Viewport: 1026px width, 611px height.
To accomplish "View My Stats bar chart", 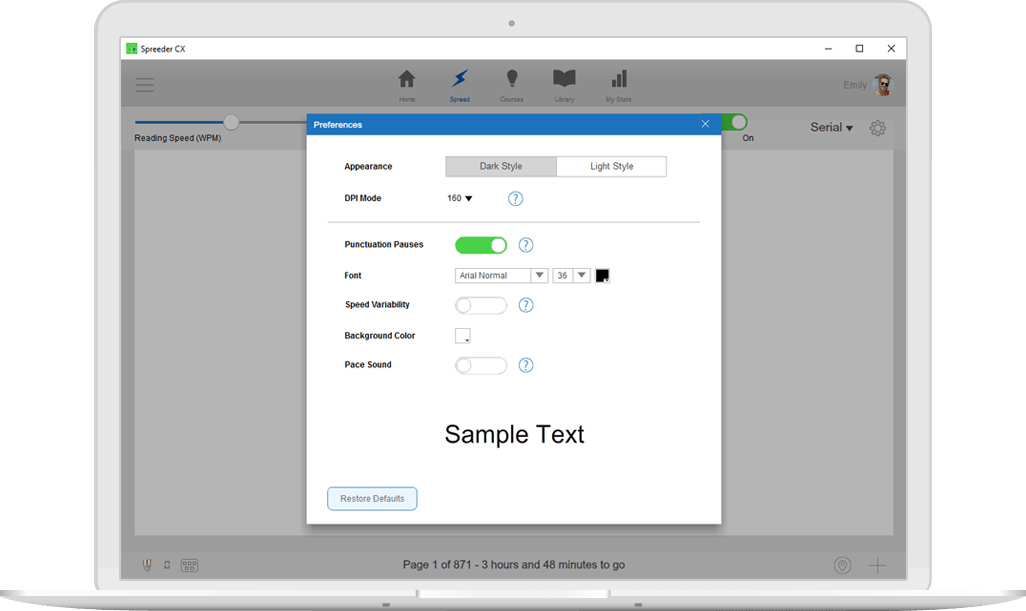I will pos(618,84).
